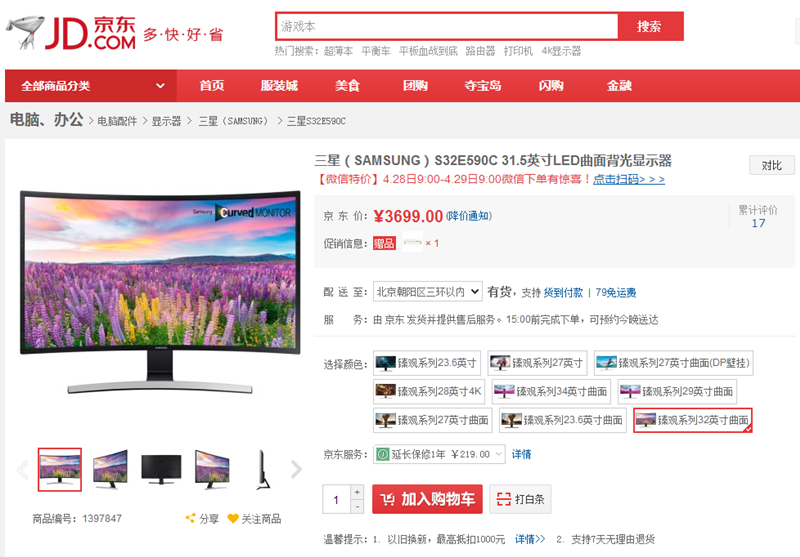Screen dimensions: 800x557
Task: Click the 赠品 gift thumbnail
Action: (413, 242)
